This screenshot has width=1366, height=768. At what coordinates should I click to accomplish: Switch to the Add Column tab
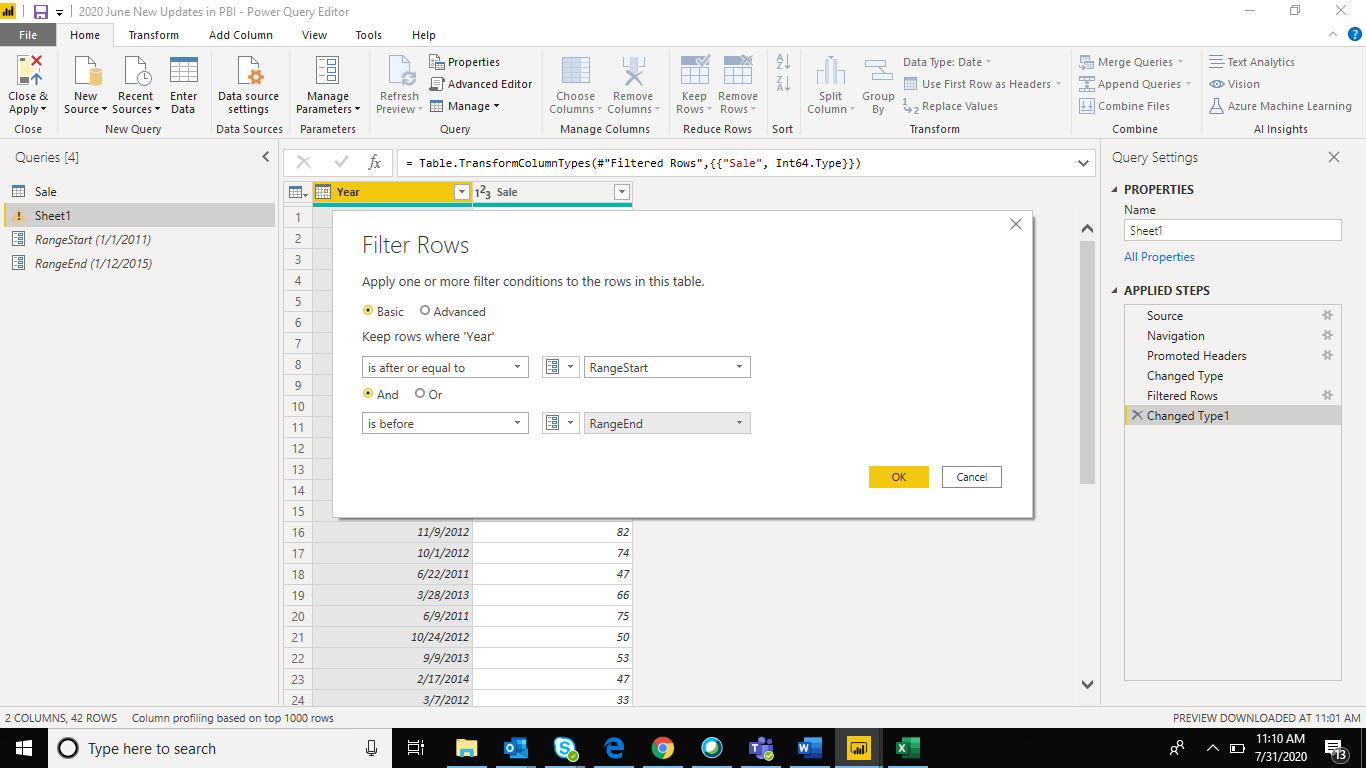pos(241,35)
